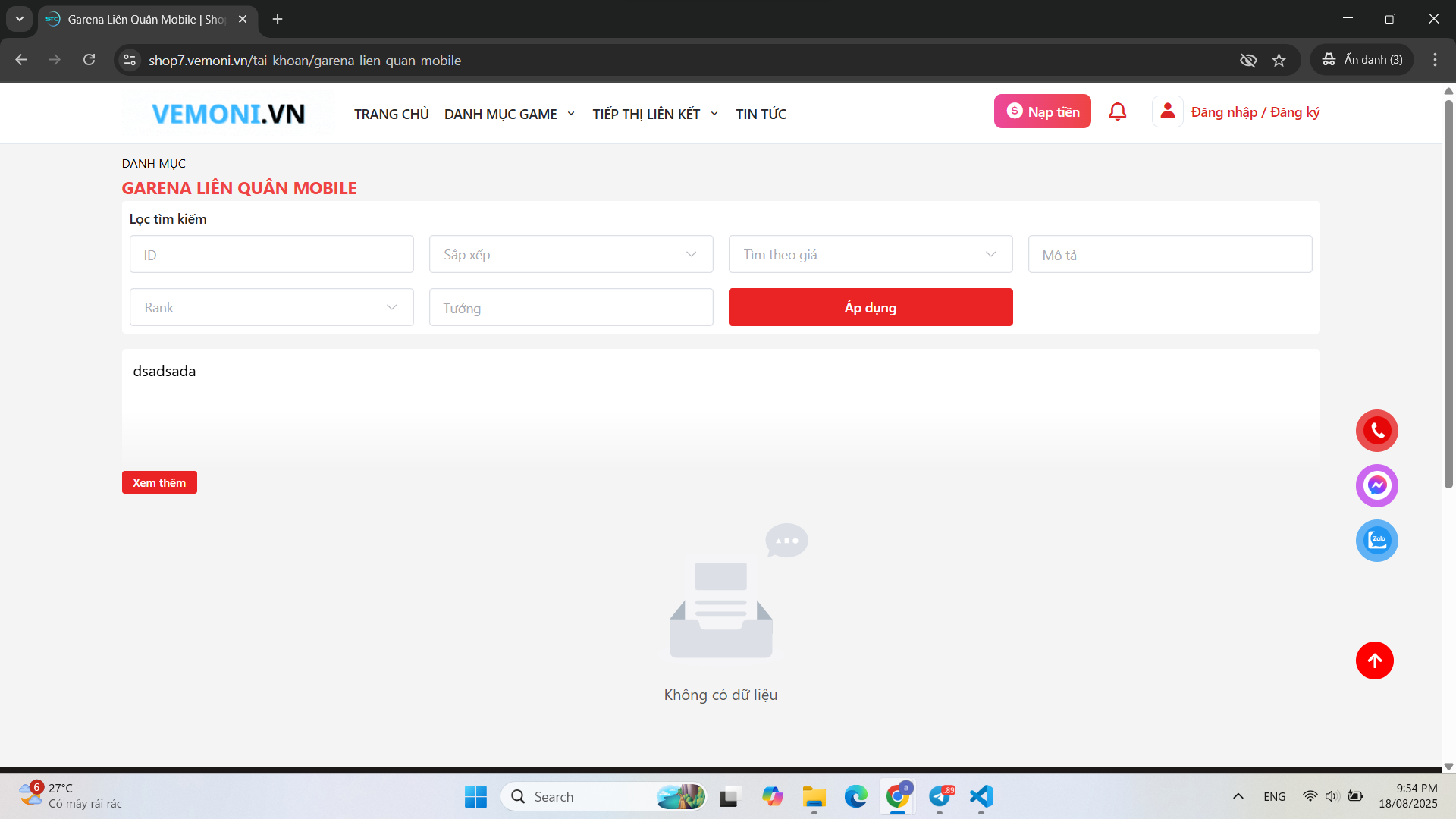
Task: Open Visual Studio Code from the taskbar
Action: 981,796
